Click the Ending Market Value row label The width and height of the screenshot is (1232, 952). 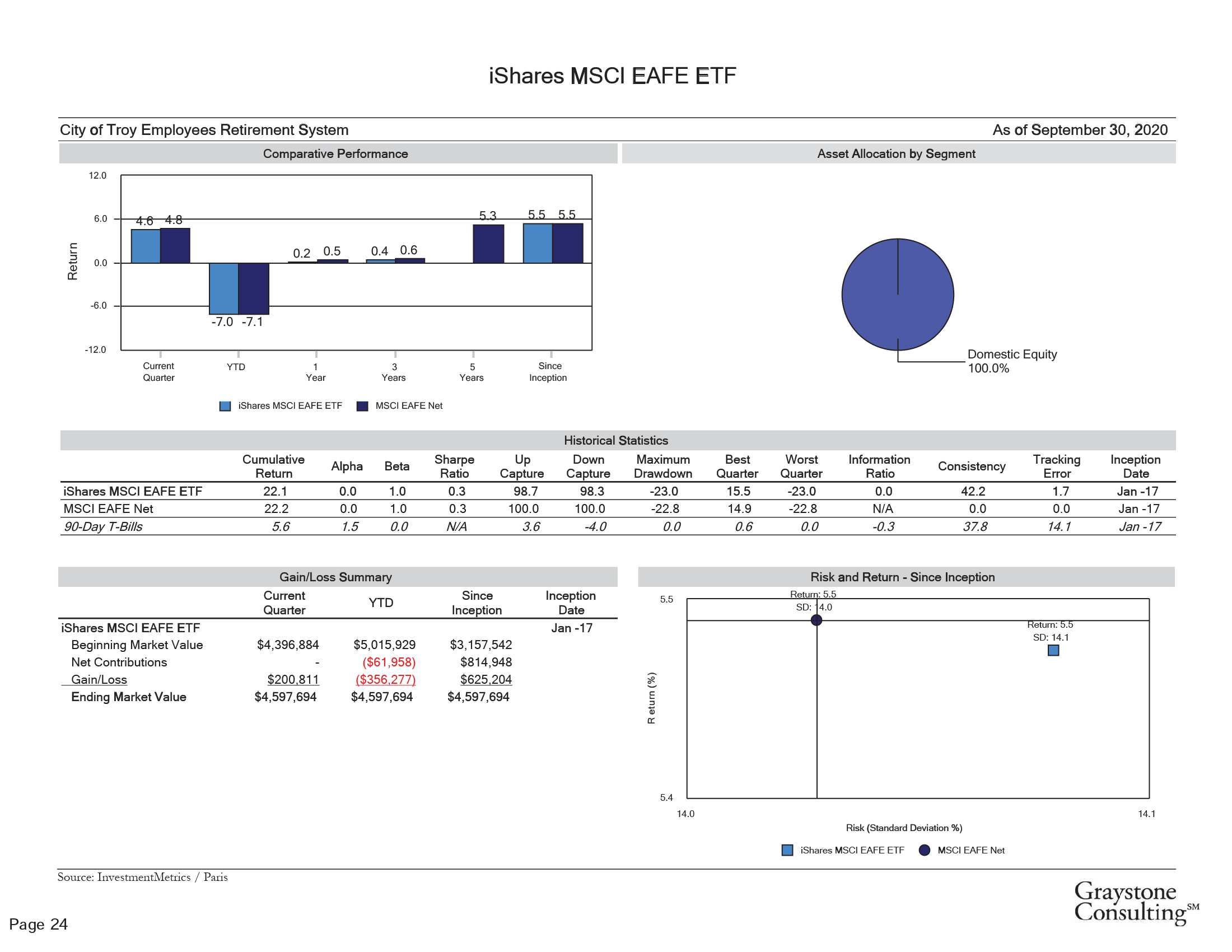coord(129,697)
